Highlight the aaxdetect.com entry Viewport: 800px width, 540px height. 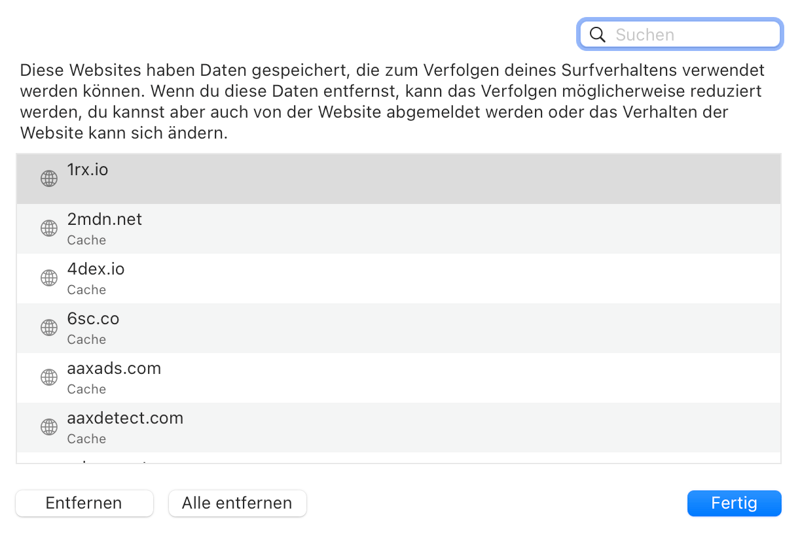click(x=400, y=427)
